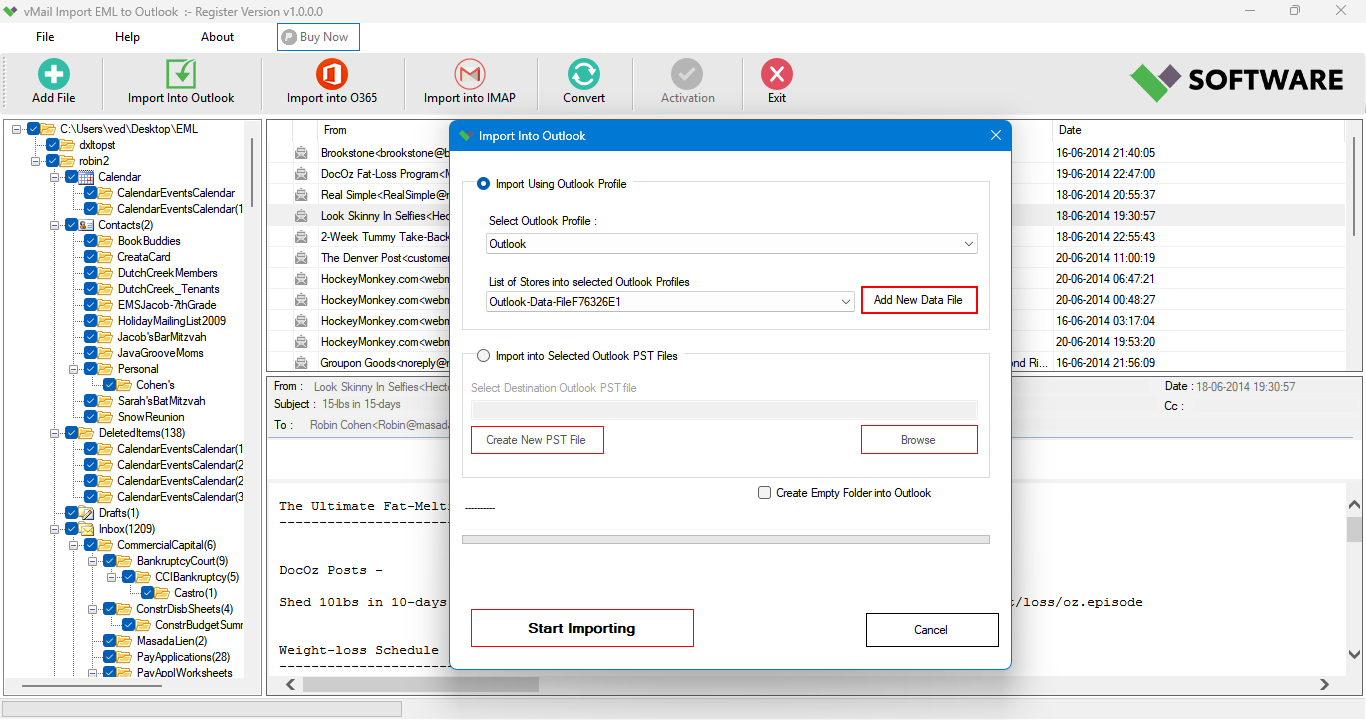
Task: Collapse the Contacts(2) tree node
Action: pyautogui.click(x=55, y=225)
